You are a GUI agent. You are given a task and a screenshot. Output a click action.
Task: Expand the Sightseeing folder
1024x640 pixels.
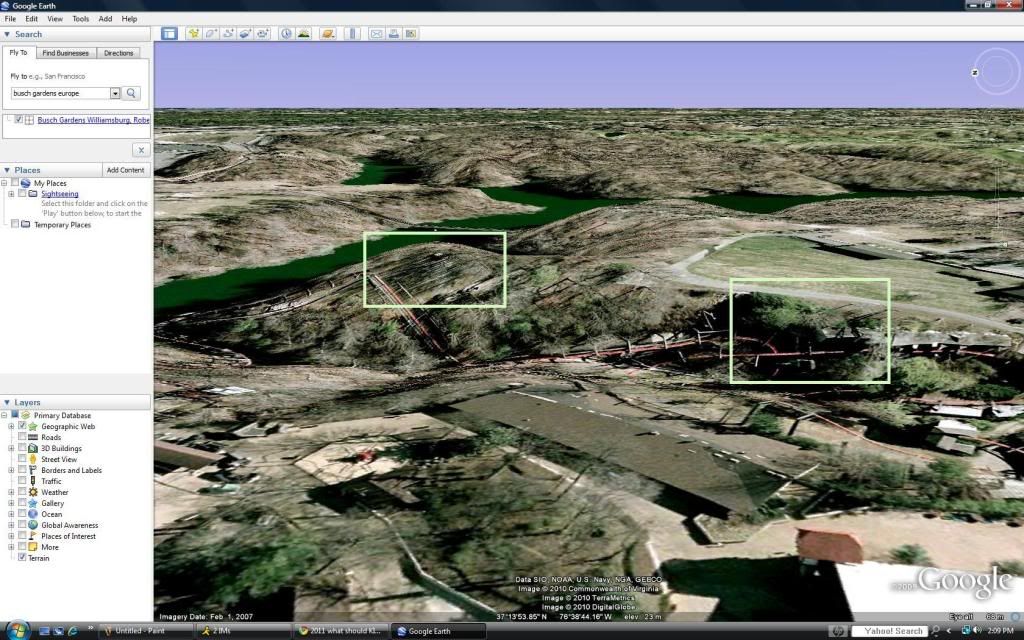coord(11,194)
